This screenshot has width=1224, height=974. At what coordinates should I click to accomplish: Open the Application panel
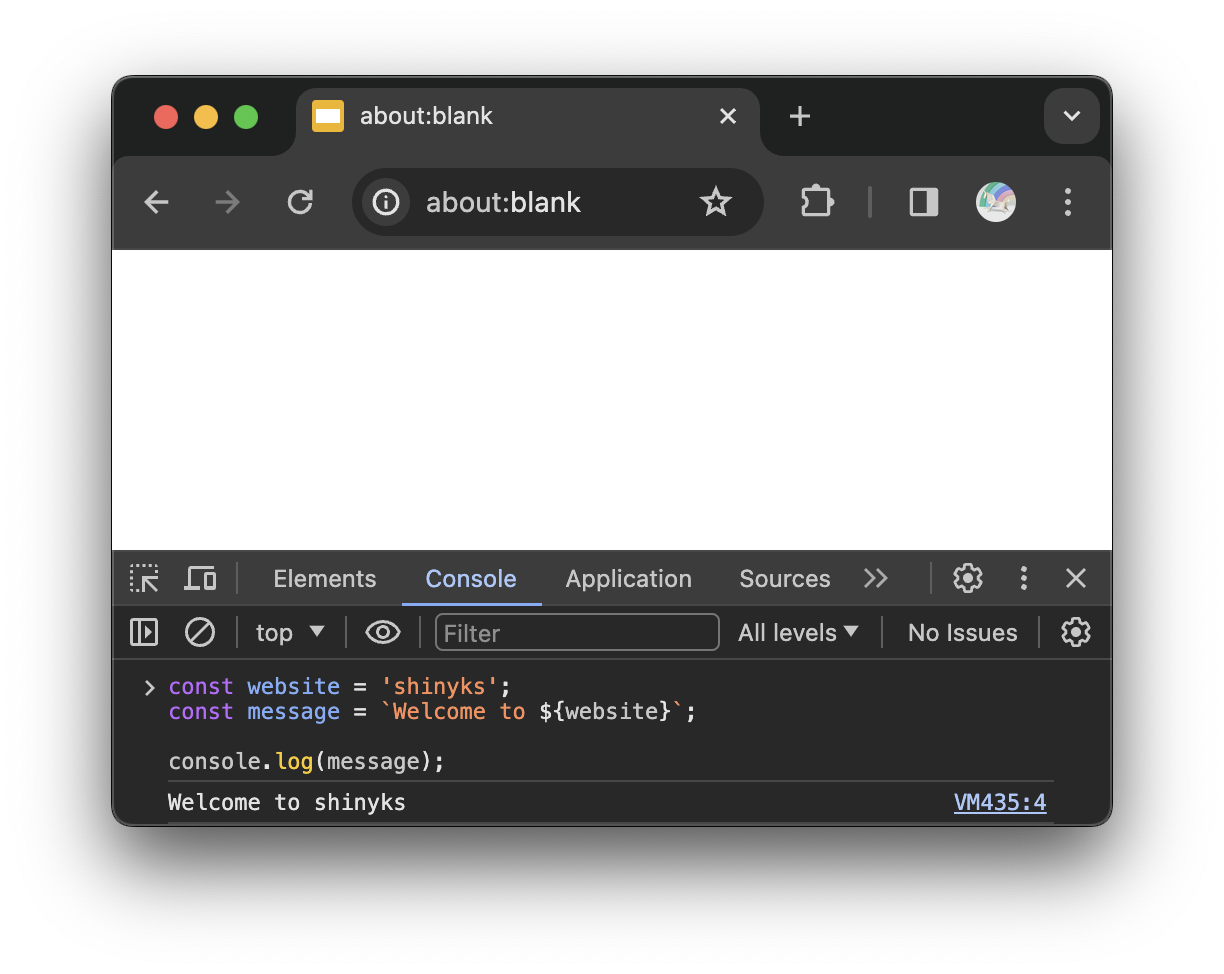[629, 579]
